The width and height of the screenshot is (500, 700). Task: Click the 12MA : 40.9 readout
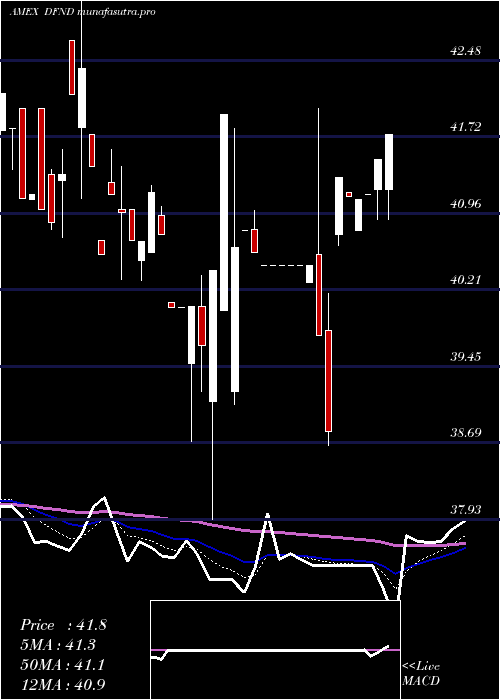click(x=62, y=684)
